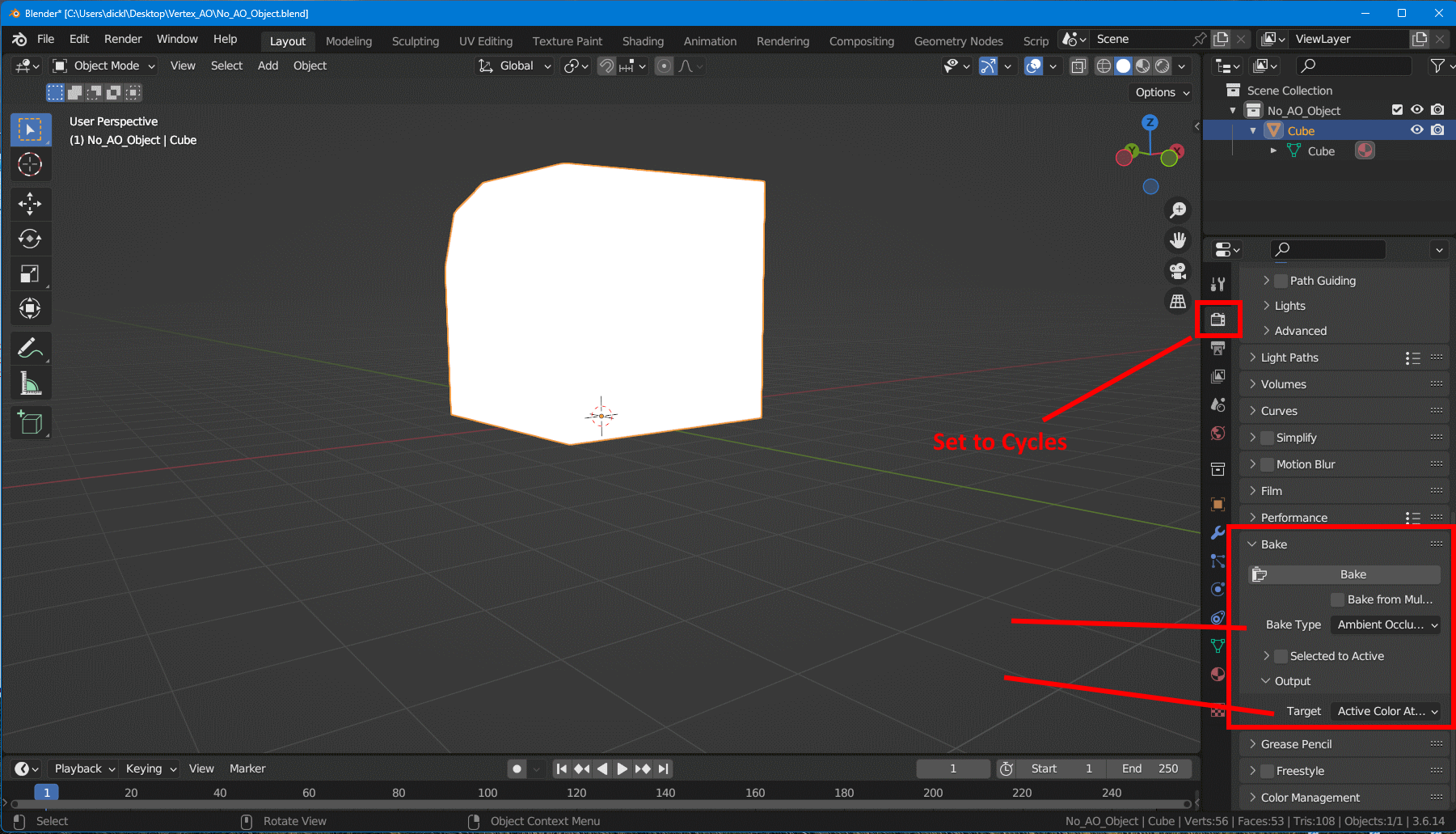Open the Global transform orientation dropdown
The width and height of the screenshot is (1456, 834).
pos(514,66)
